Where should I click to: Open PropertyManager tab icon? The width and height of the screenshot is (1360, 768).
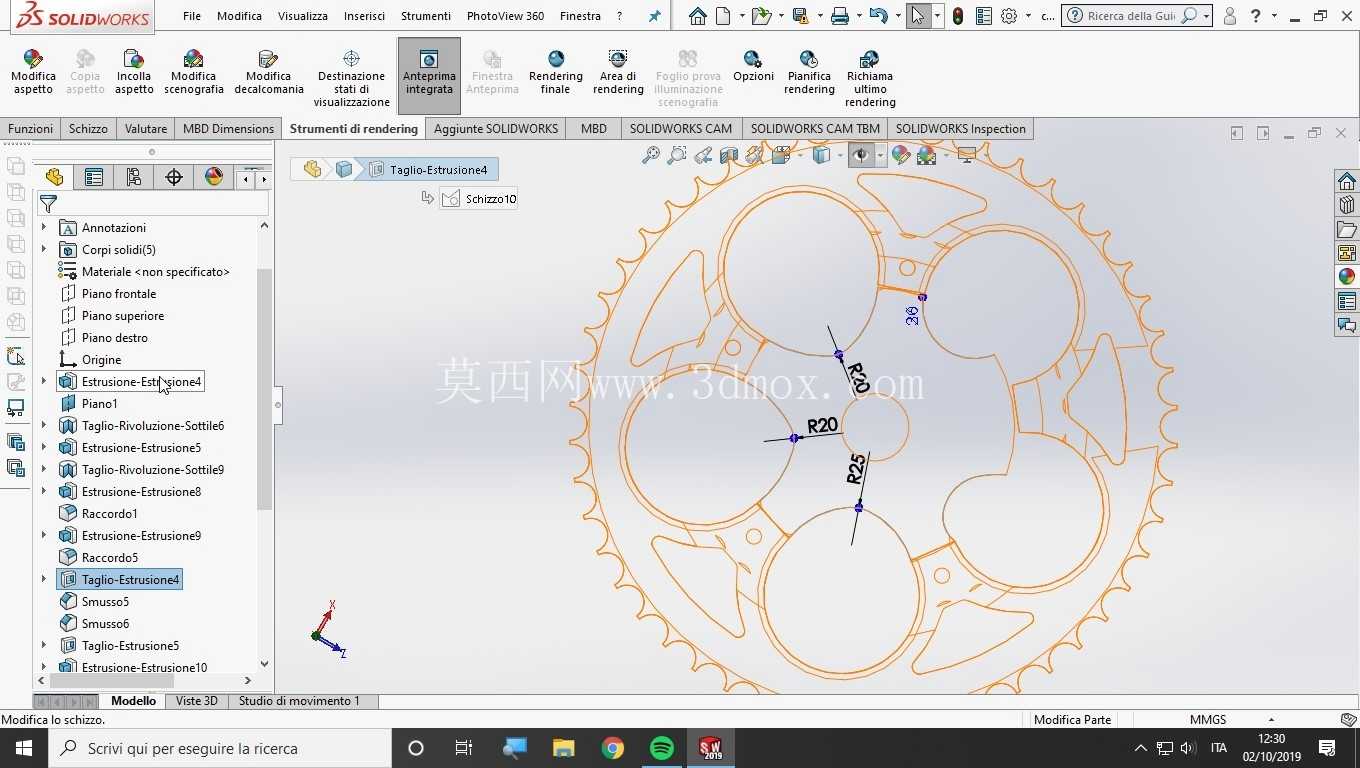[94, 177]
